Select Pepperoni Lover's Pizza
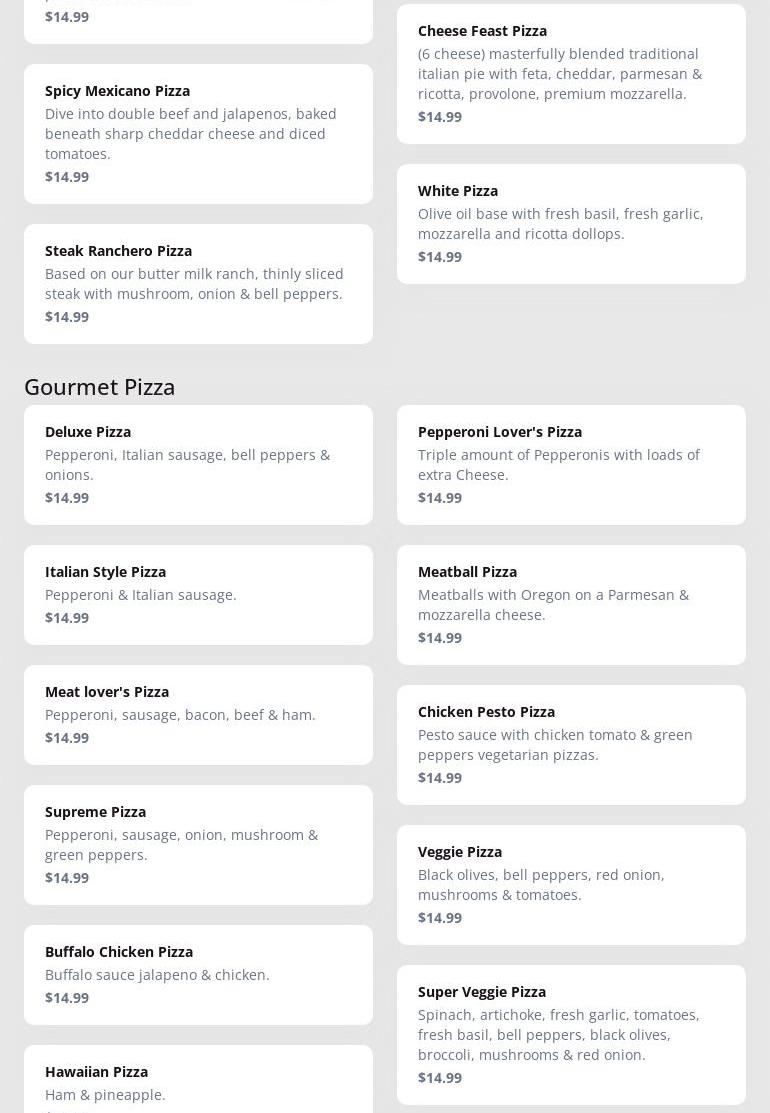Viewport: 770px width, 1113px height. tap(571, 464)
